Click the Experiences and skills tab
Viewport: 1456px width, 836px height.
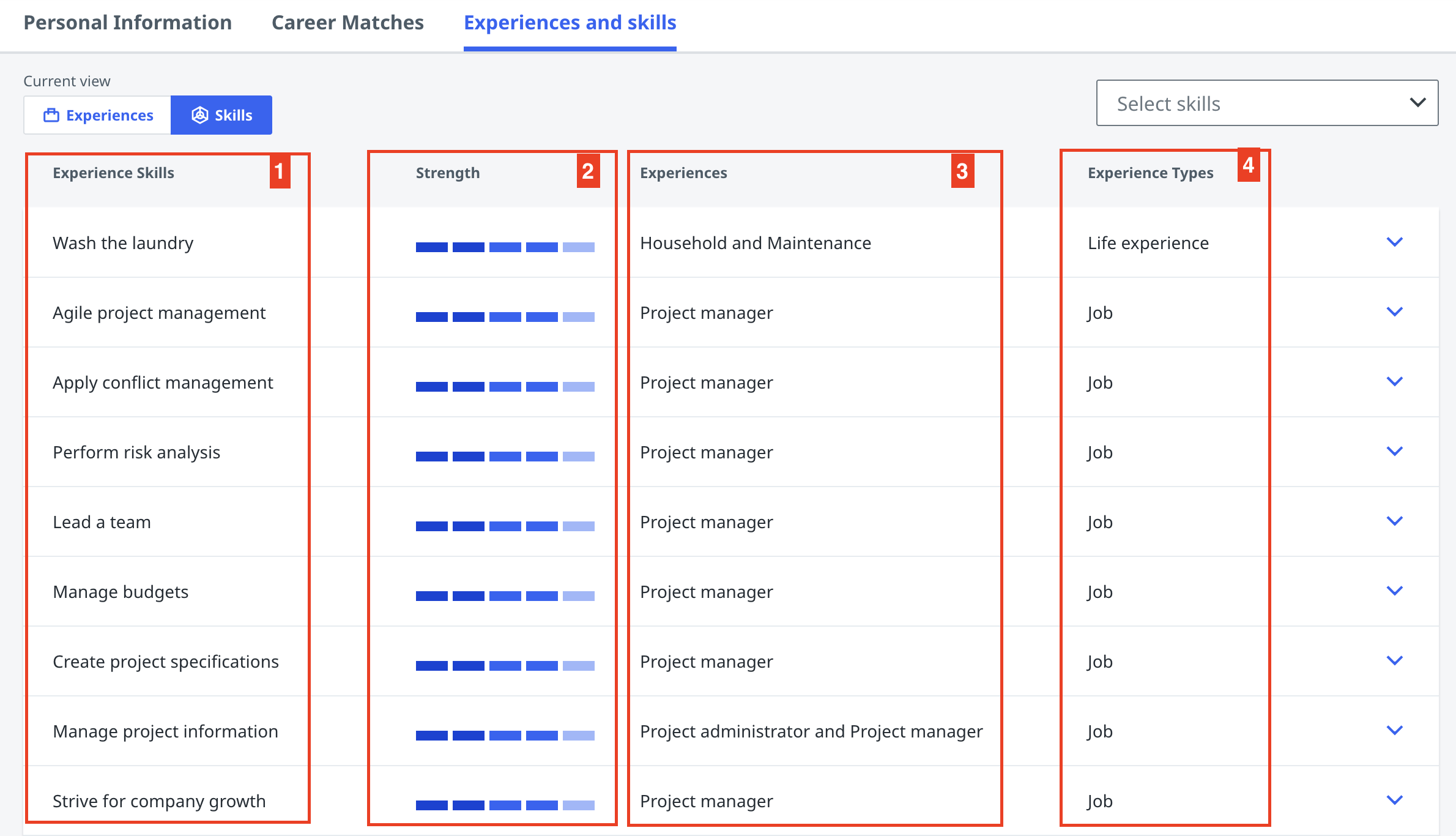570,23
